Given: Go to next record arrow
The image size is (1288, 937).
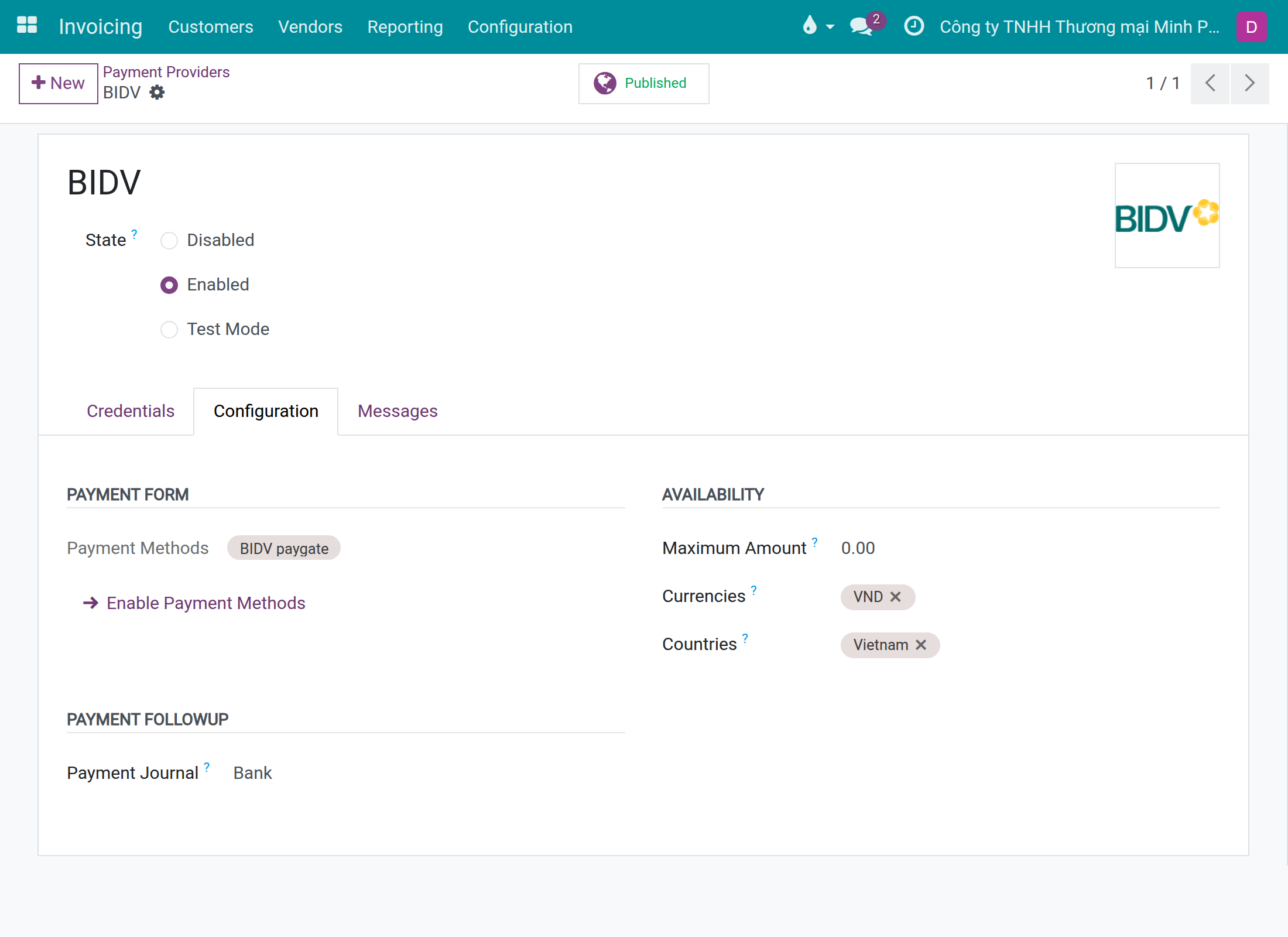Looking at the screenshot, I should pos(1250,83).
